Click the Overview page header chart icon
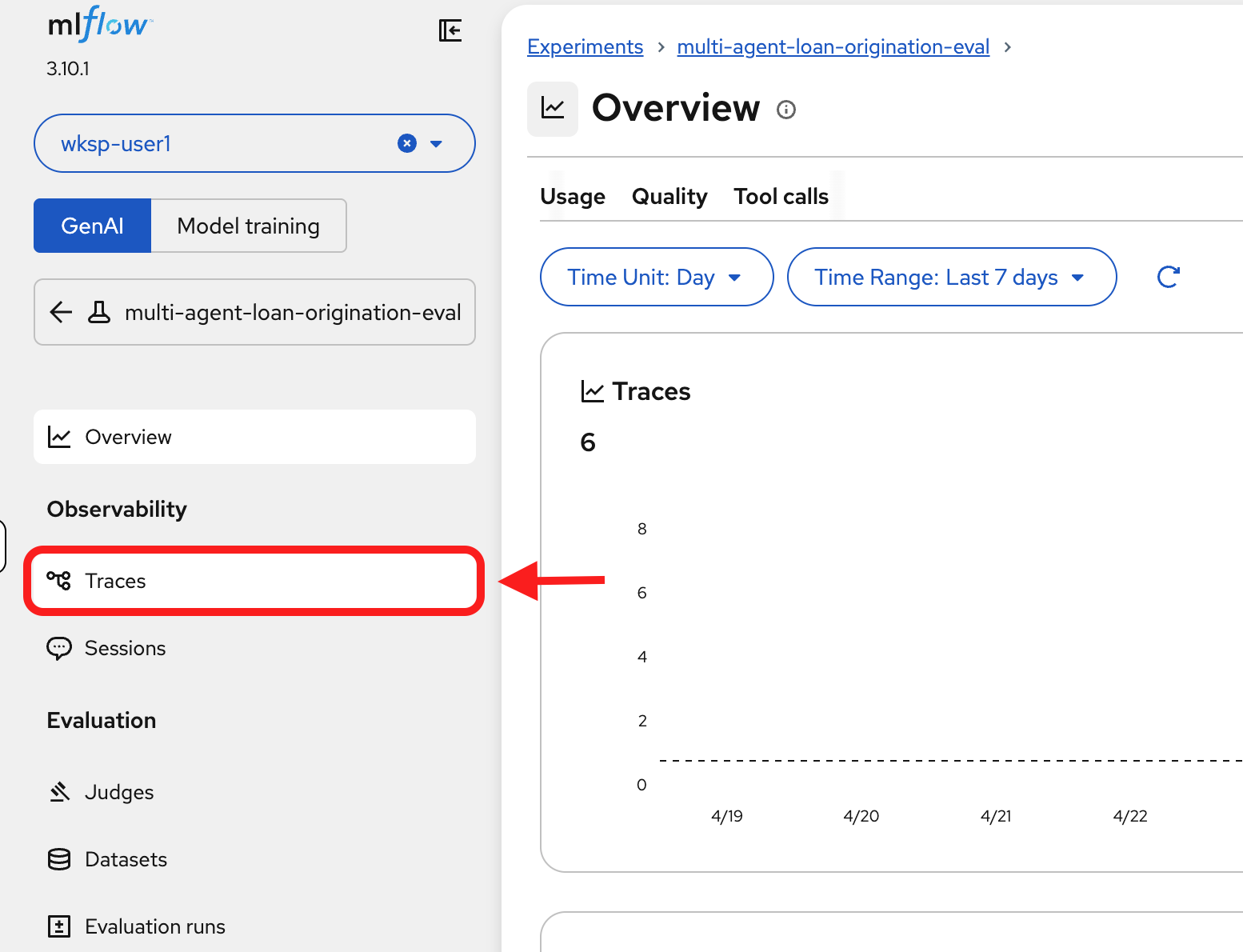Screen dimensions: 1243x952 553,109
